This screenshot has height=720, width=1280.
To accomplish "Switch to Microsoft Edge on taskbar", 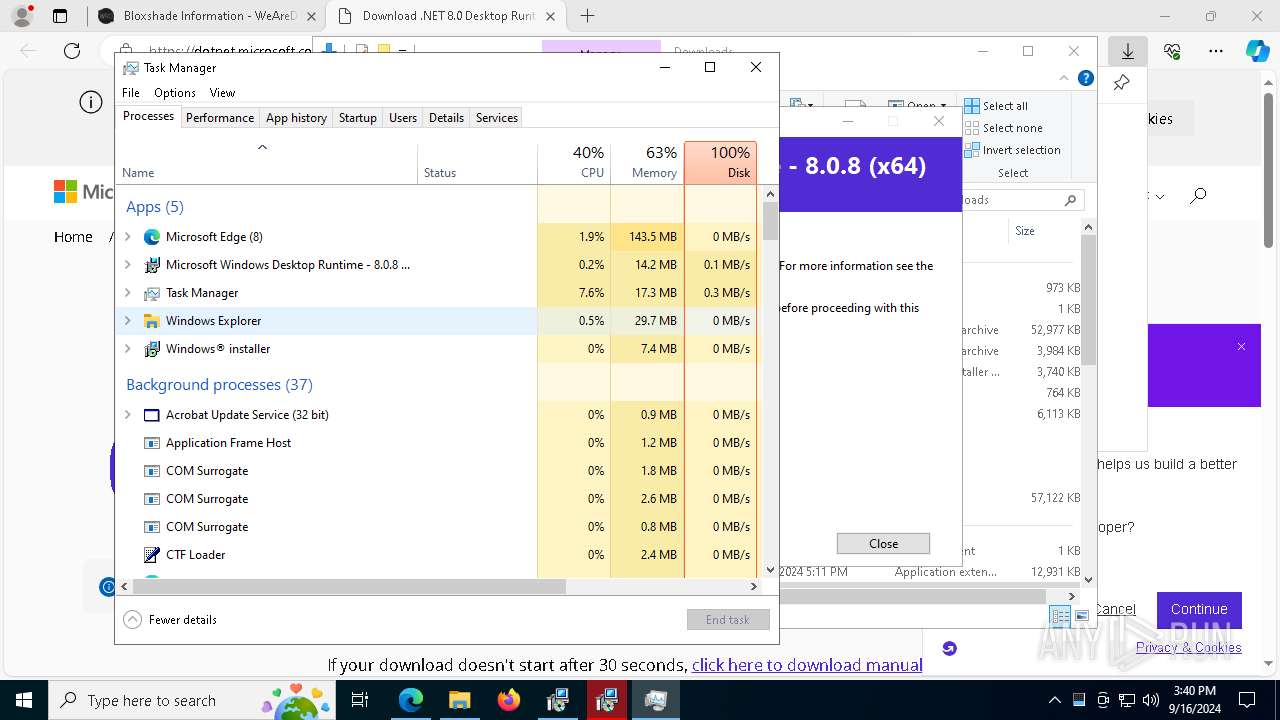I will (x=411, y=700).
